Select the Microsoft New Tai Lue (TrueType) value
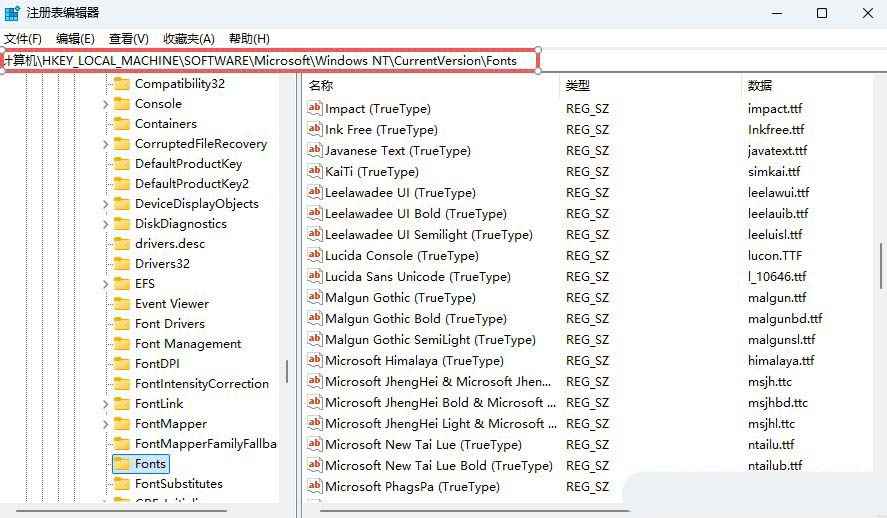 pos(423,444)
